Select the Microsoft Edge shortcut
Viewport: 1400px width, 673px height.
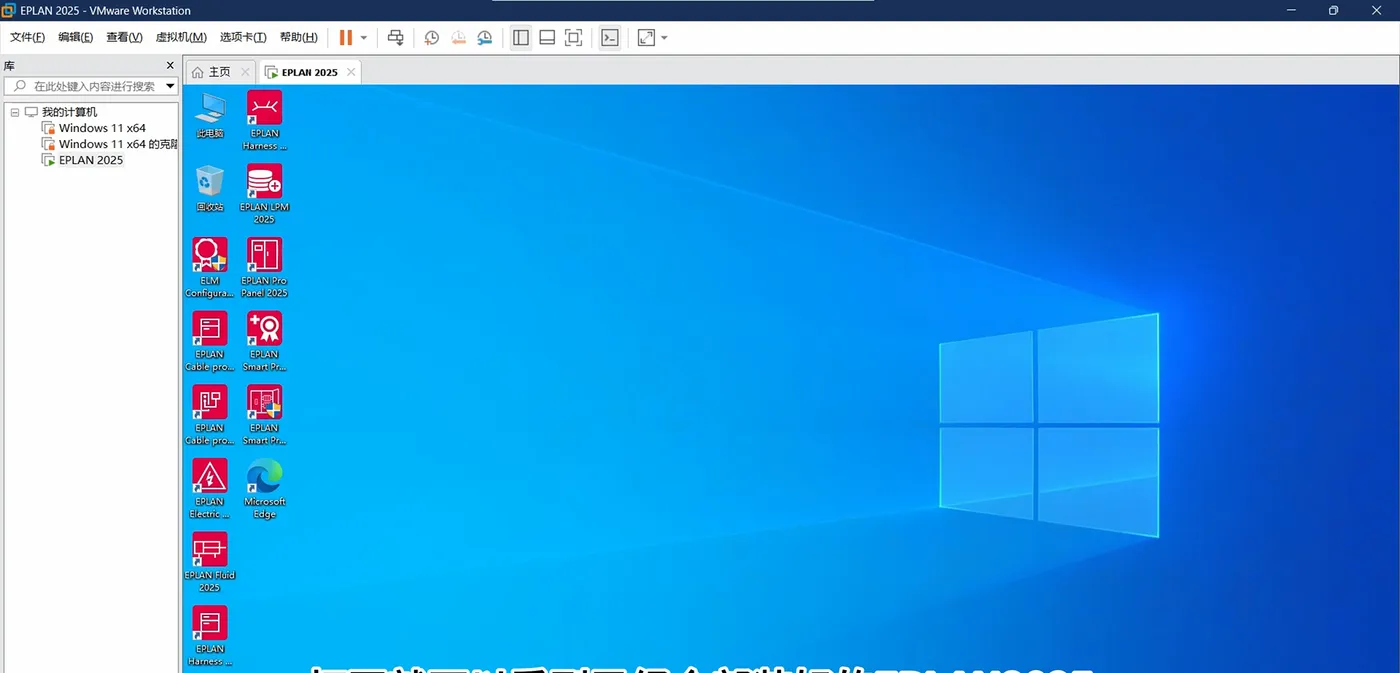tap(264, 489)
